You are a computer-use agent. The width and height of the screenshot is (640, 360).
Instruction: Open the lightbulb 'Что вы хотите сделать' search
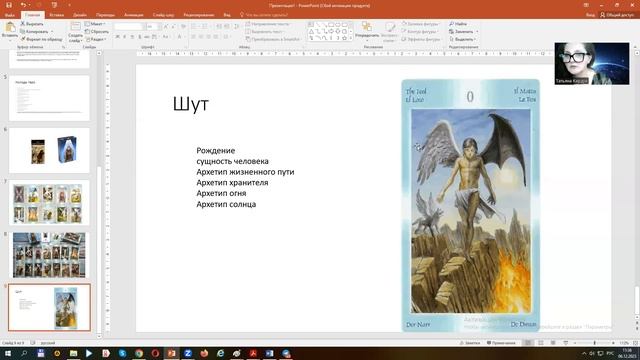(x=264, y=15)
